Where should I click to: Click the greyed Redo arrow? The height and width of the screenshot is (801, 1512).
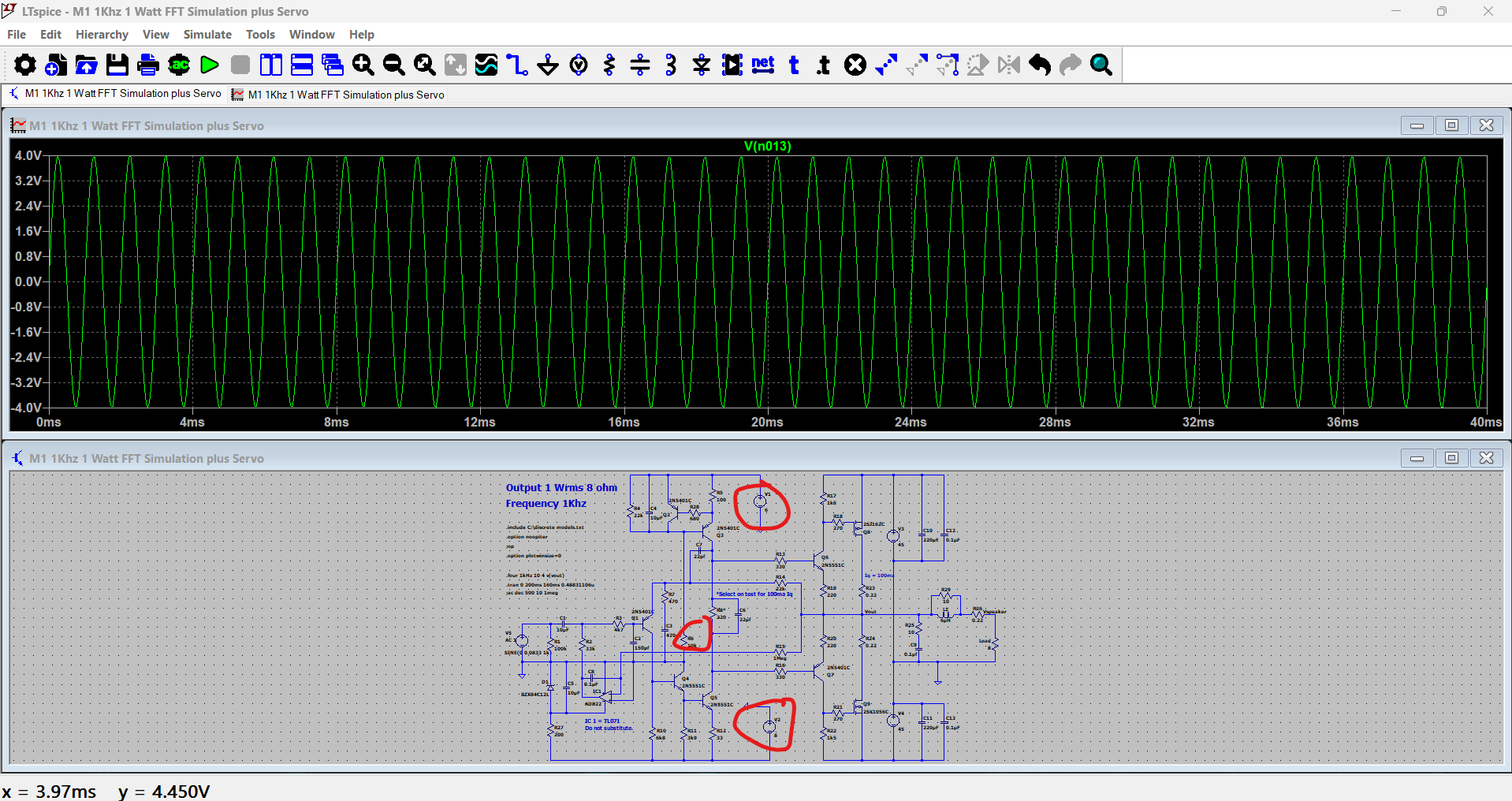pos(1071,65)
